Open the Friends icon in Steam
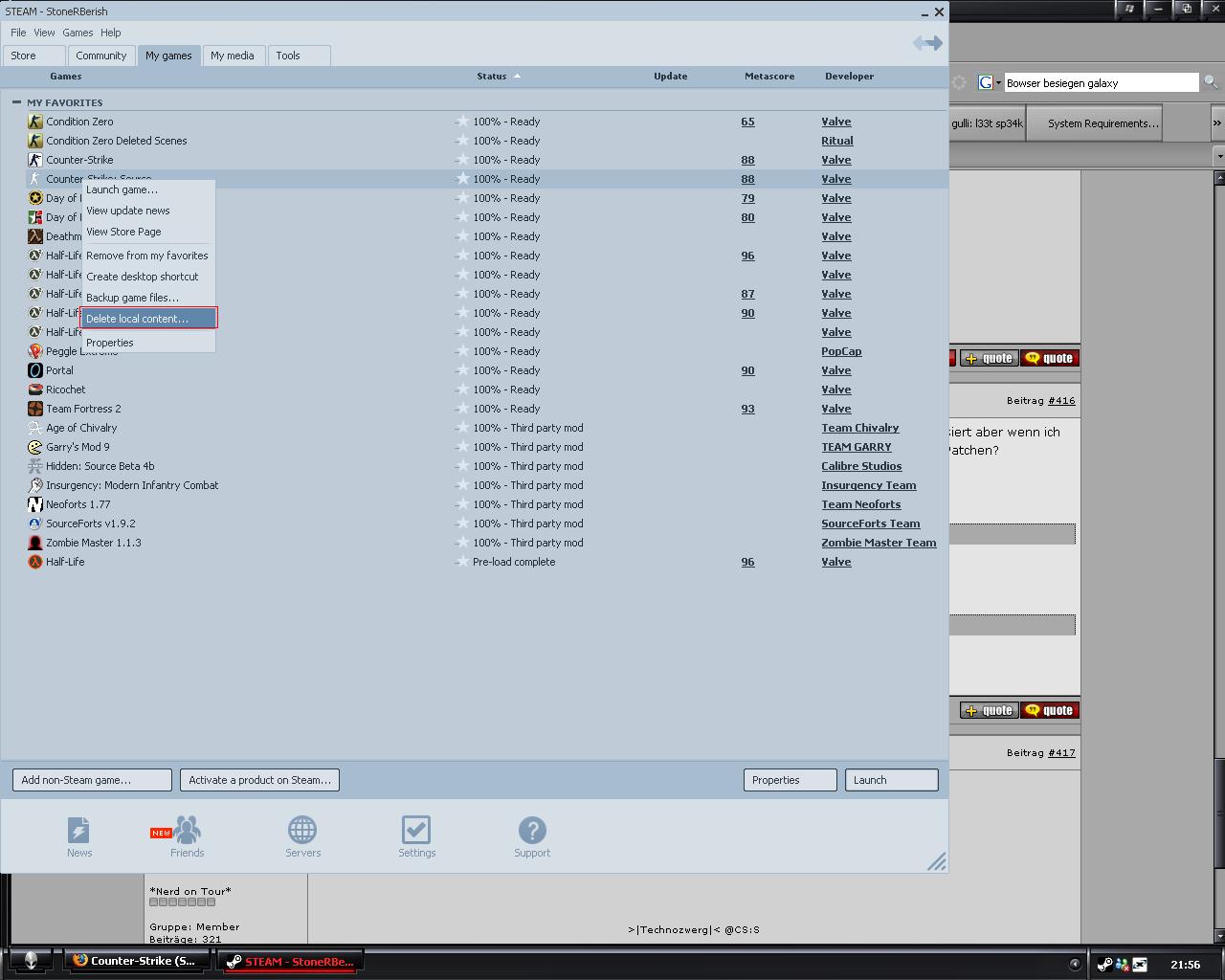This screenshot has width=1225, height=980. (188, 830)
